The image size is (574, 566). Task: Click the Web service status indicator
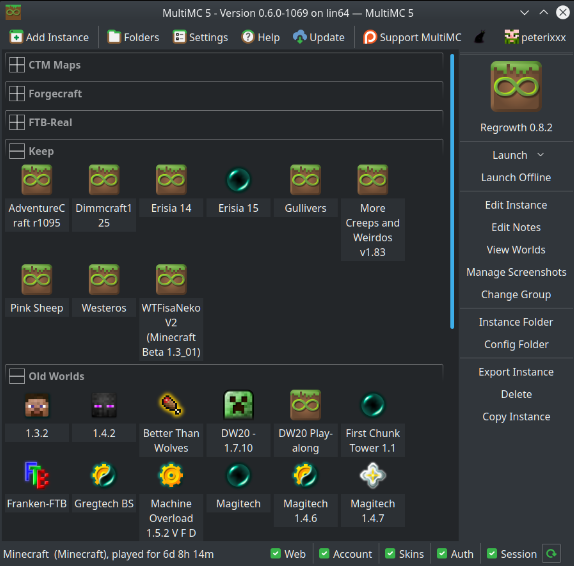(x=288, y=554)
